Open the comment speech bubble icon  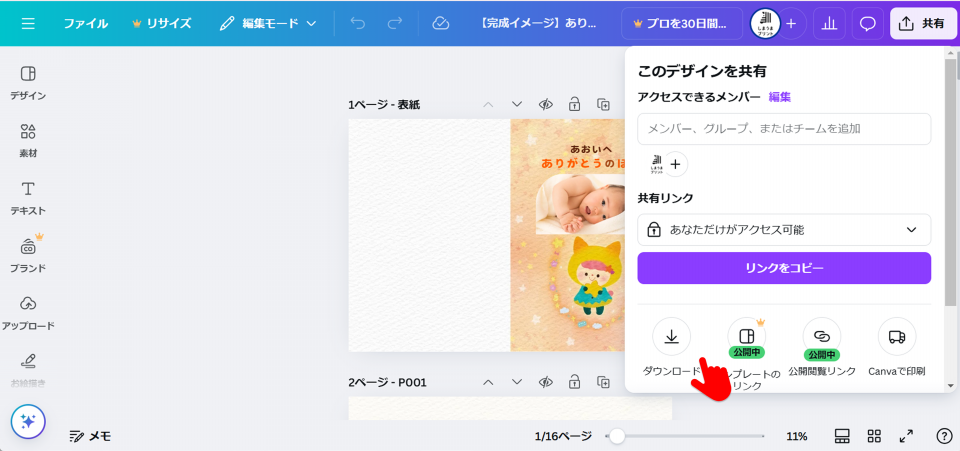coord(867,23)
